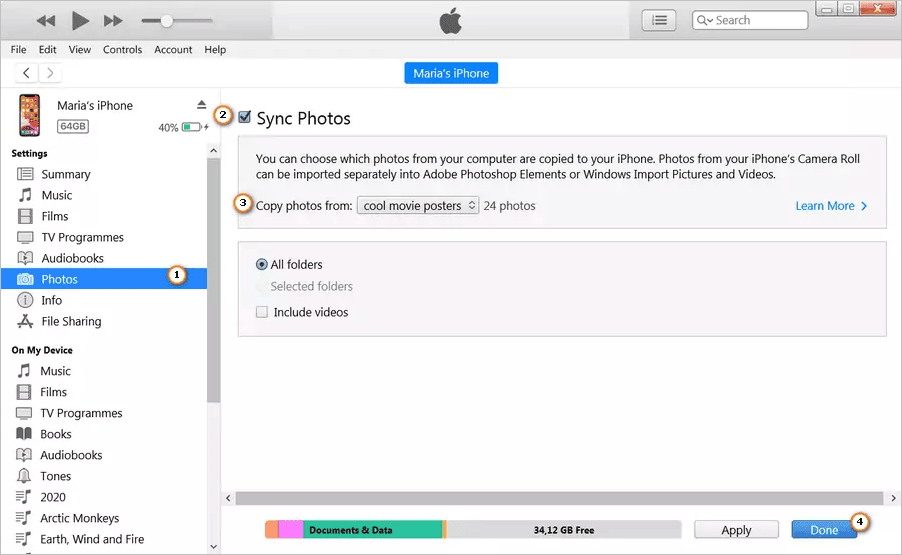Click the Music note icon under Settings
This screenshot has height=555, width=902.
tap(25, 195)
